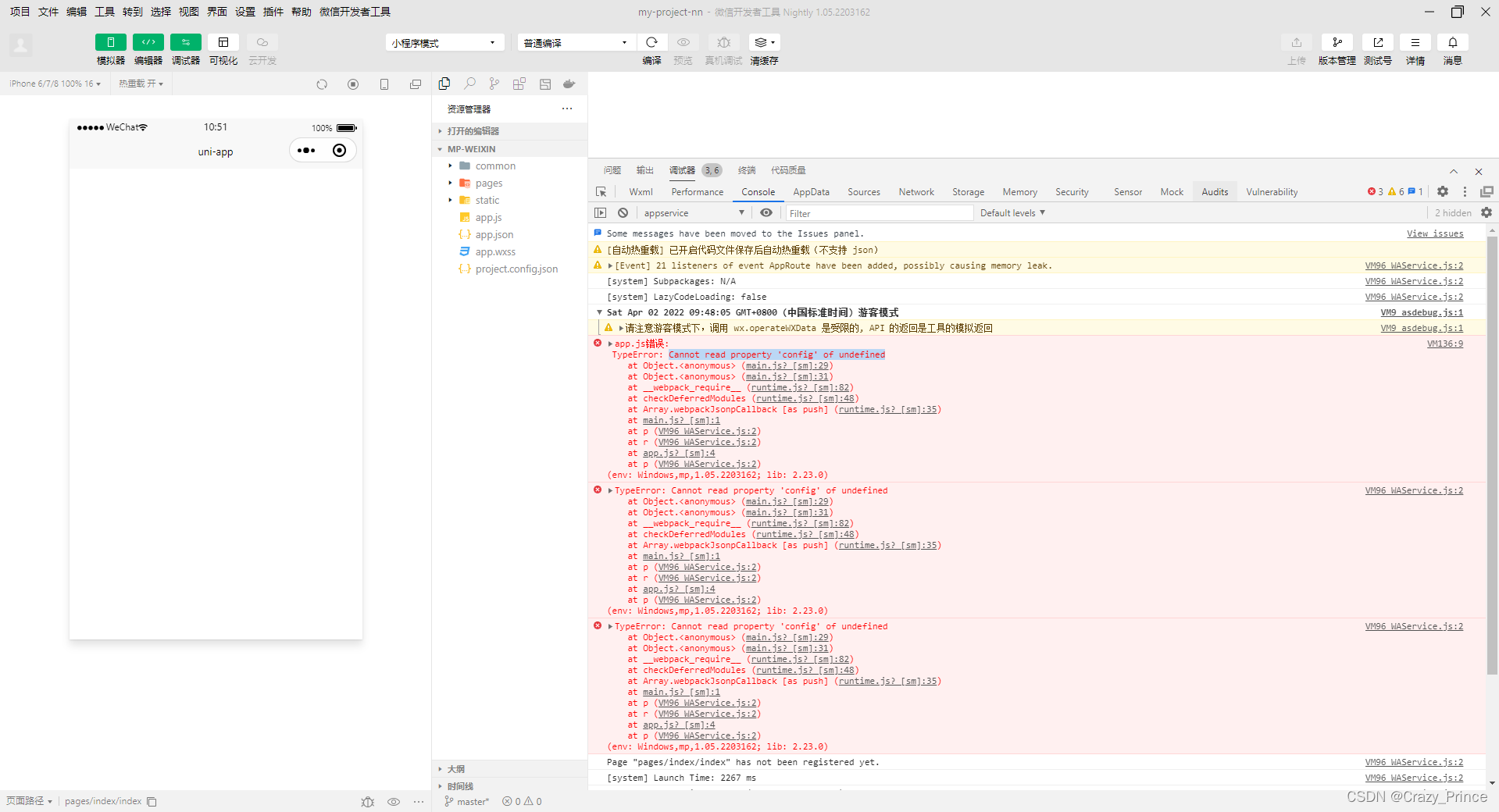Screen dimensions: 1499x812
Task: Switch to the 问题 (Problems) tab
Action: point(612,170)
